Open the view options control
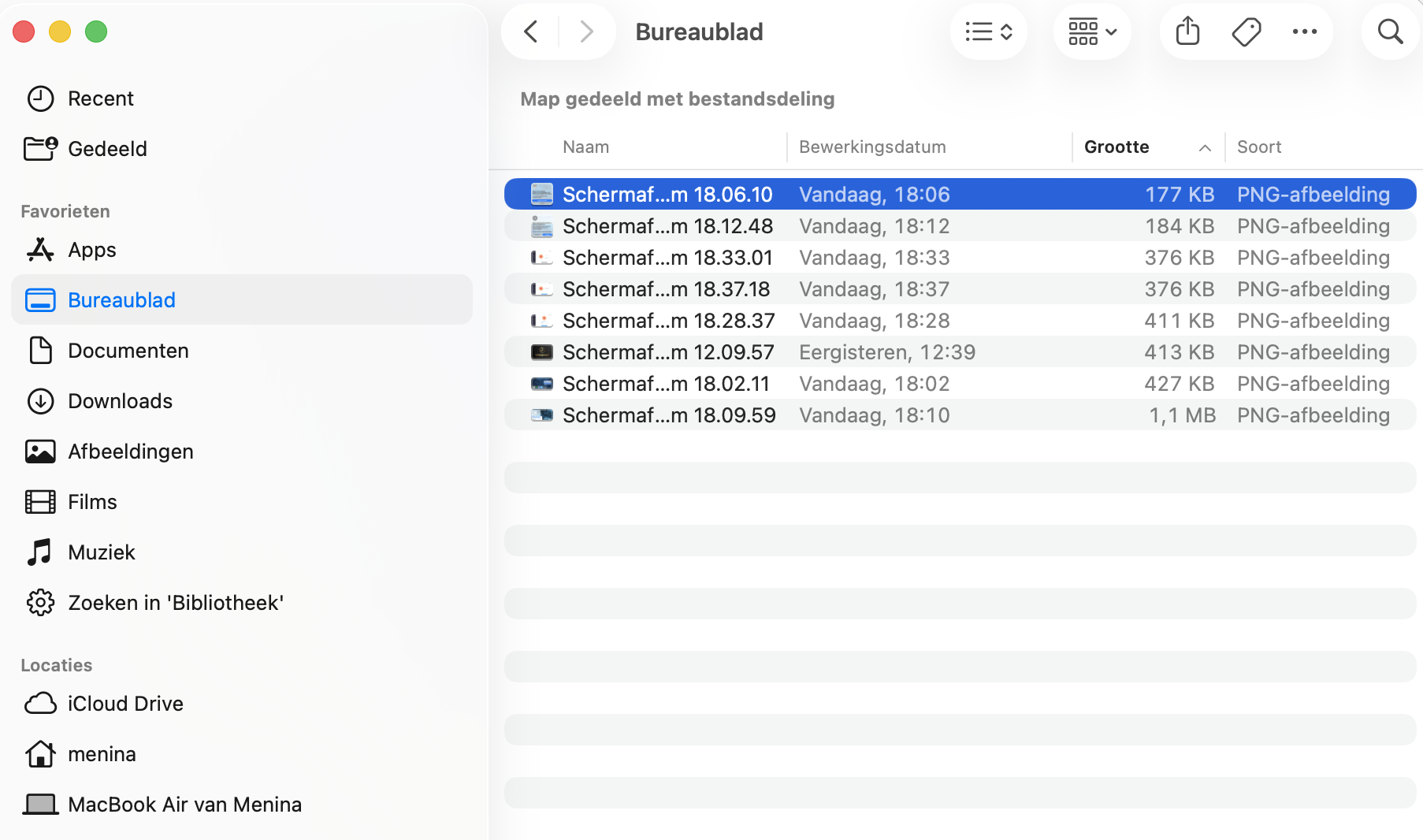This screenshot has height=840, width=1423. (988, 32)
